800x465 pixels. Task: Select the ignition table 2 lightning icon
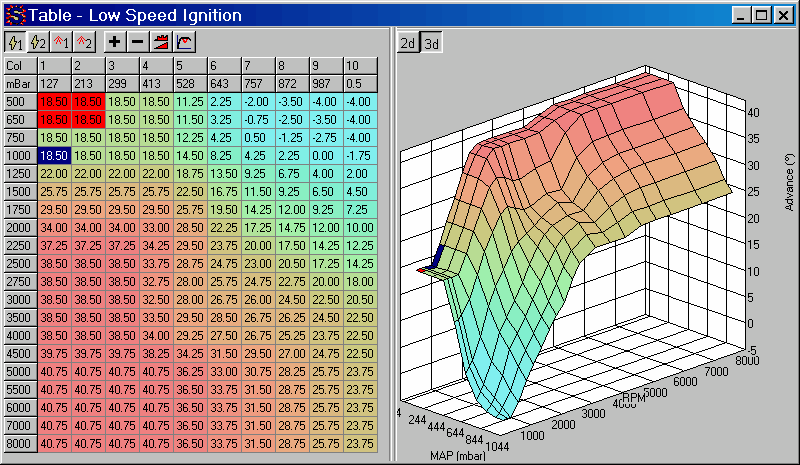(x=38, y=42)
